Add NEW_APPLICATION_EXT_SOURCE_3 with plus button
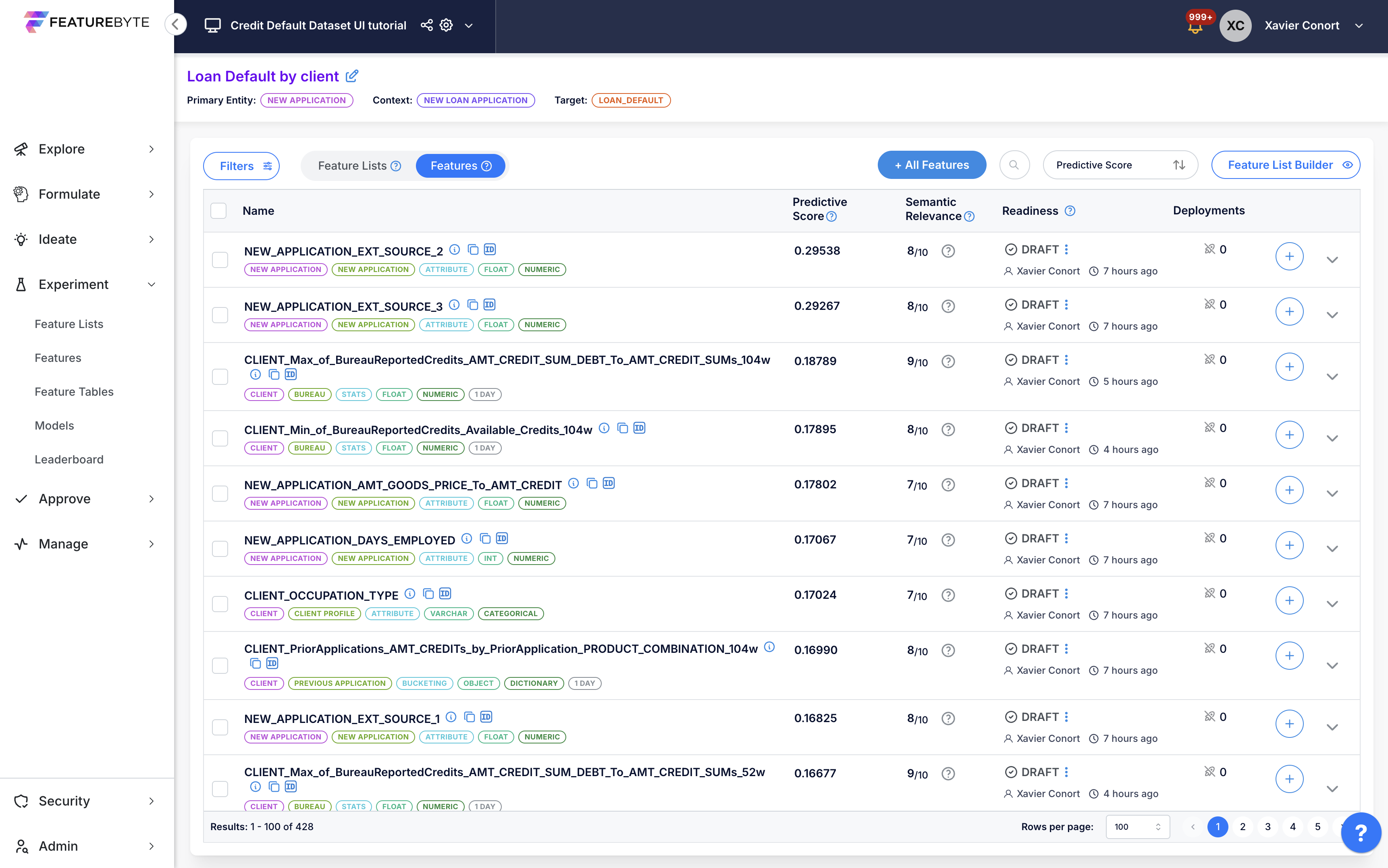The width and height of the screenshot is (1388, 868). click(x=1289, y=312)
